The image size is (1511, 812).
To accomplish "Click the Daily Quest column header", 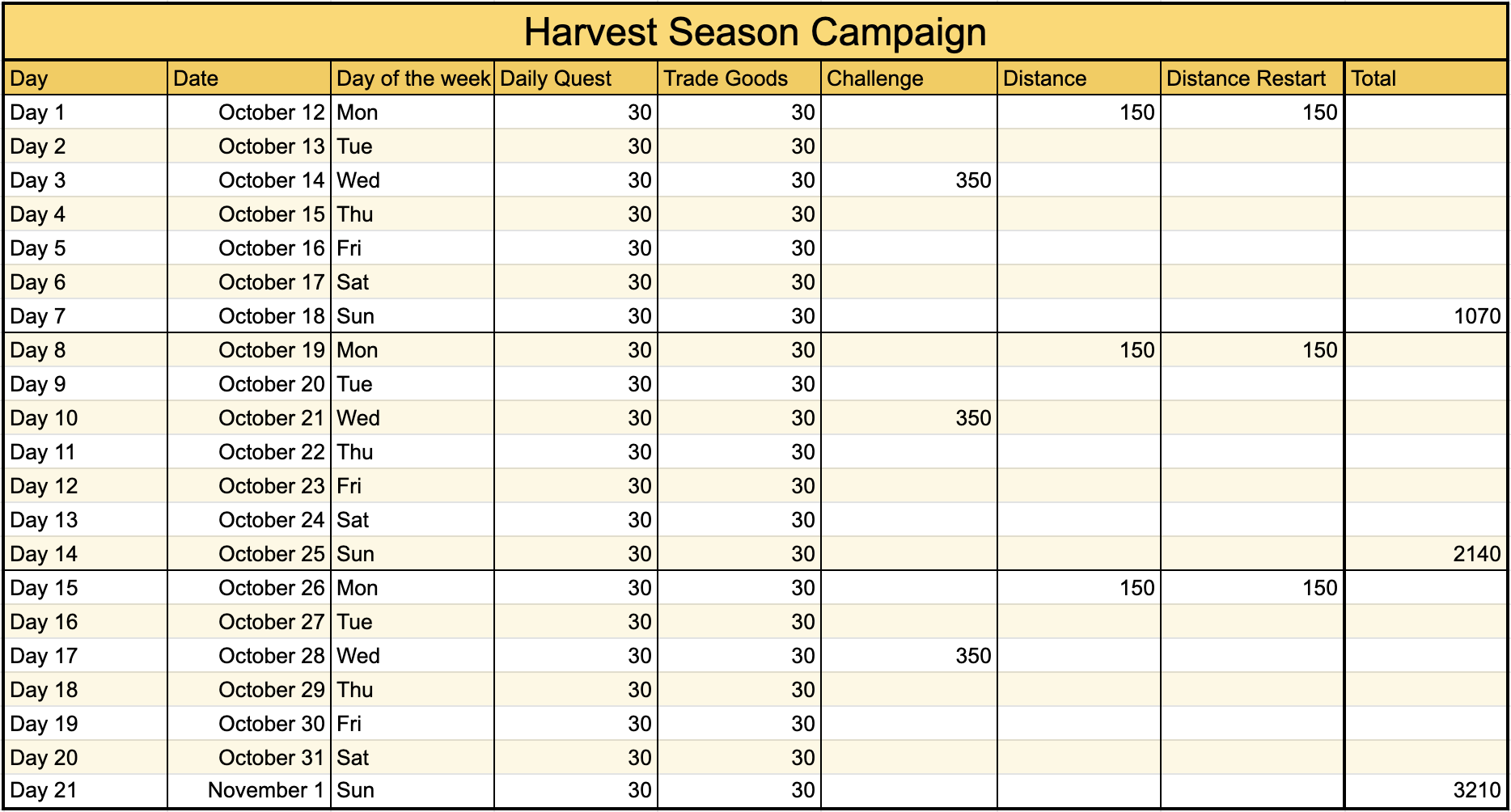I will tap(575, 78).
